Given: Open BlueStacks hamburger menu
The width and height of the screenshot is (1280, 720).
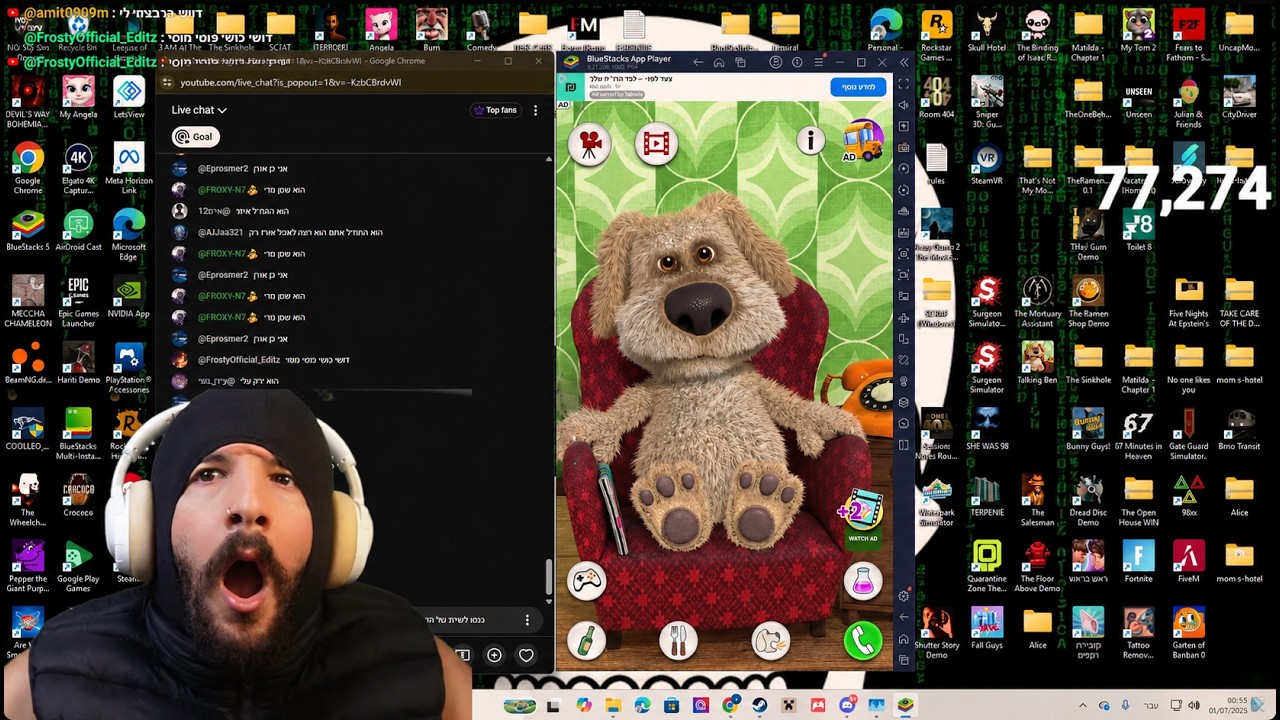Looking at the screenshot, I should pyautogui.click(x=818, y=62).
